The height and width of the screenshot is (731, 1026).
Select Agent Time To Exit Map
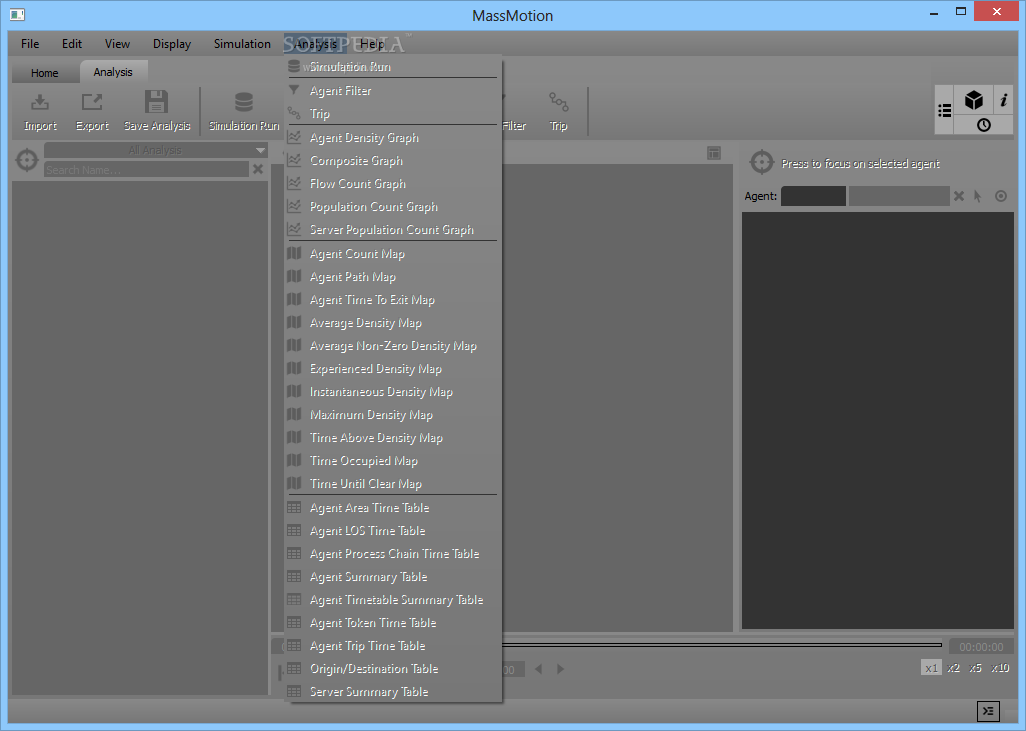[393, 300]
